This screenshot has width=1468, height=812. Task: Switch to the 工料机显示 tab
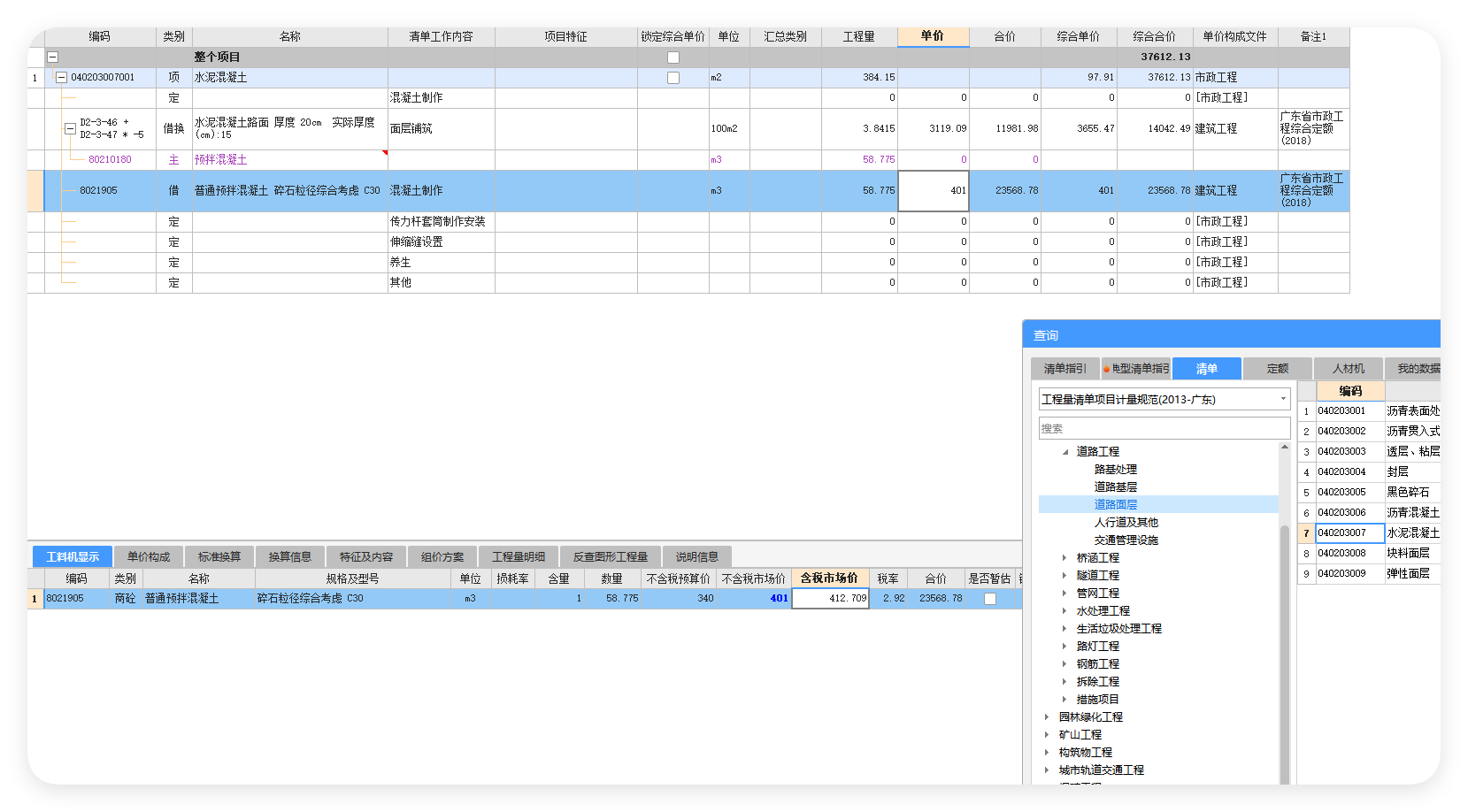[x=73, y=556]
